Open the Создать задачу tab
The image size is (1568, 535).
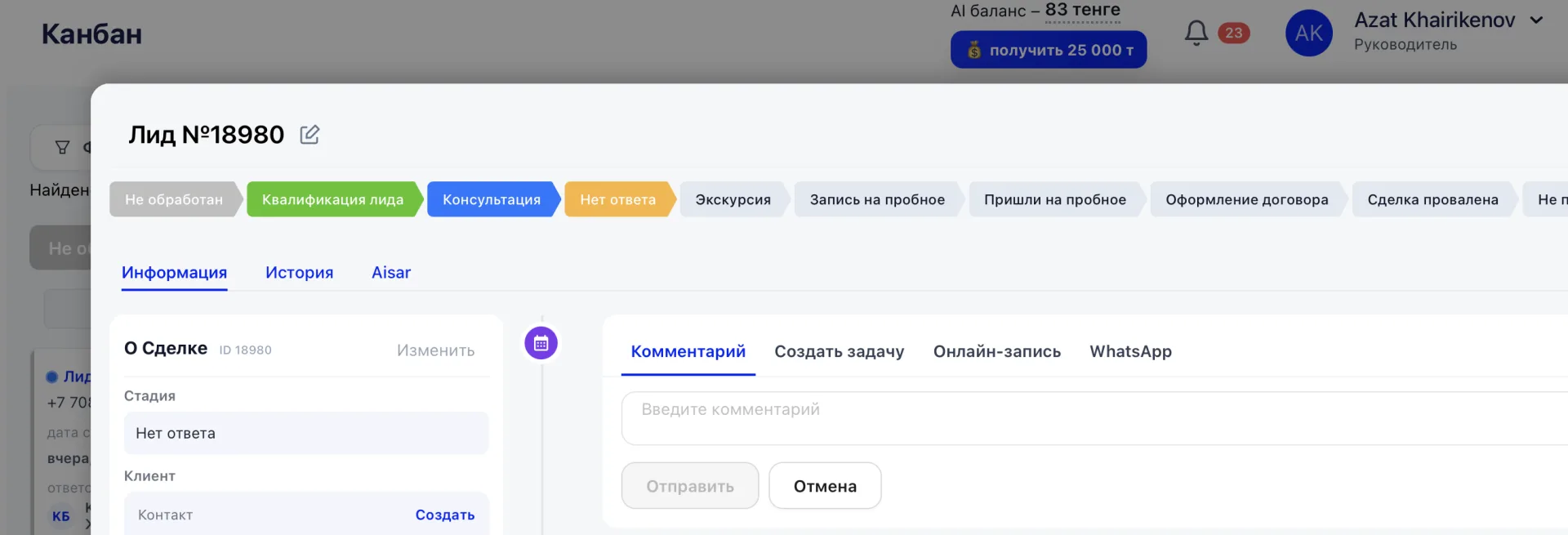pyautogui.click(x=839, y=351)
